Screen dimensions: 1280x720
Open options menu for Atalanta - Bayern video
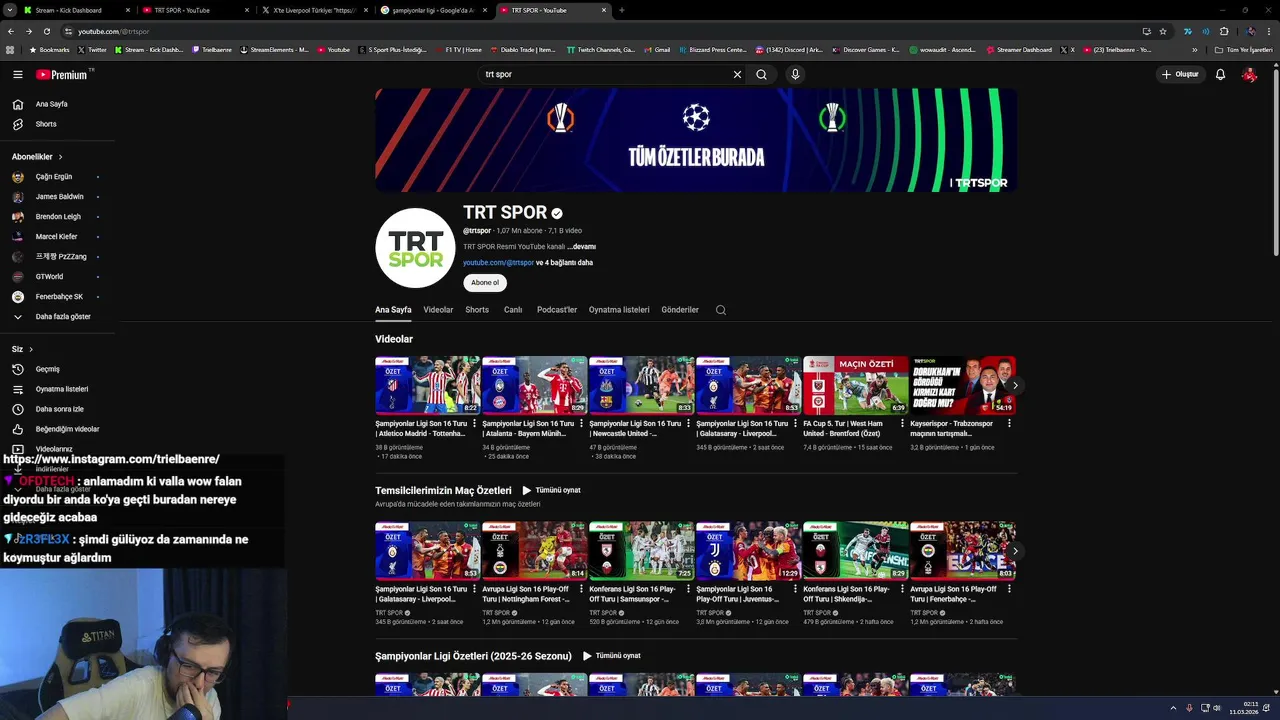(x=581, y=423)
